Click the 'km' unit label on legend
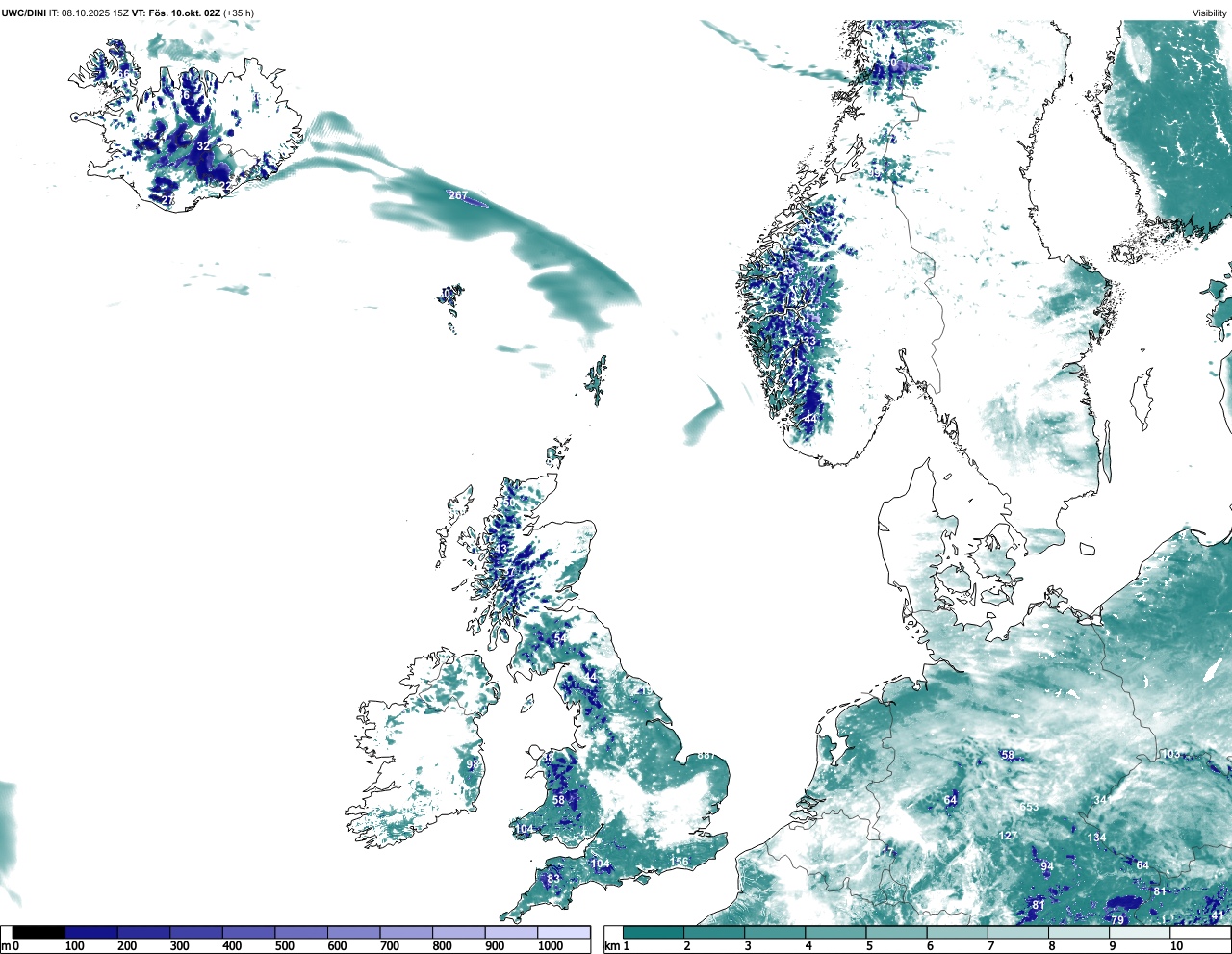 [x=610, y=946]
